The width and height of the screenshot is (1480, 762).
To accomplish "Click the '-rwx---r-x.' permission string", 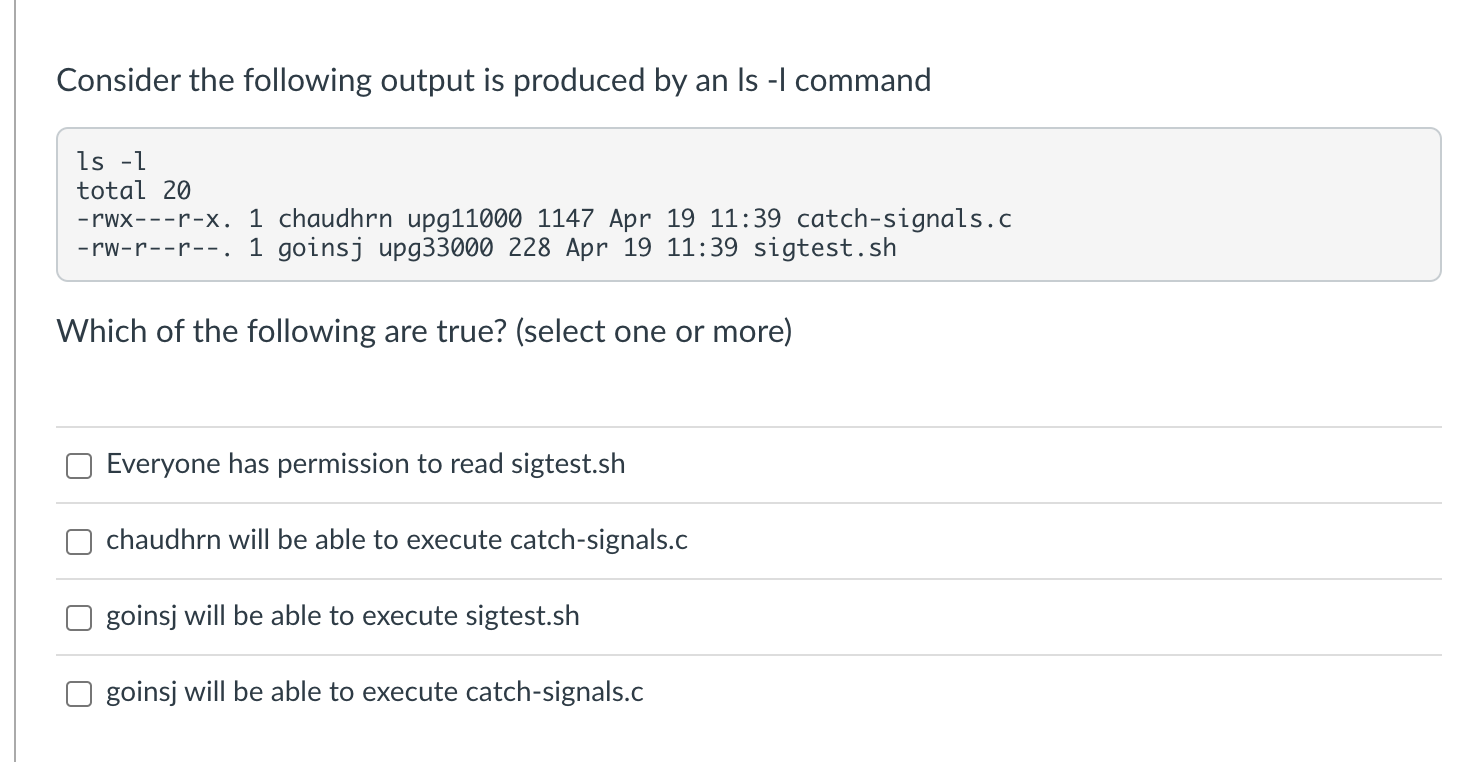I will (155, 218).
